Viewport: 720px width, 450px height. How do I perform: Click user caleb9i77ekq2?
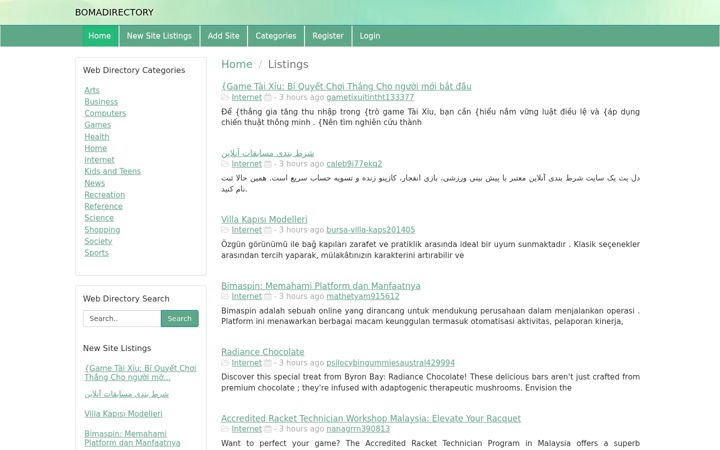coord(354,163)
